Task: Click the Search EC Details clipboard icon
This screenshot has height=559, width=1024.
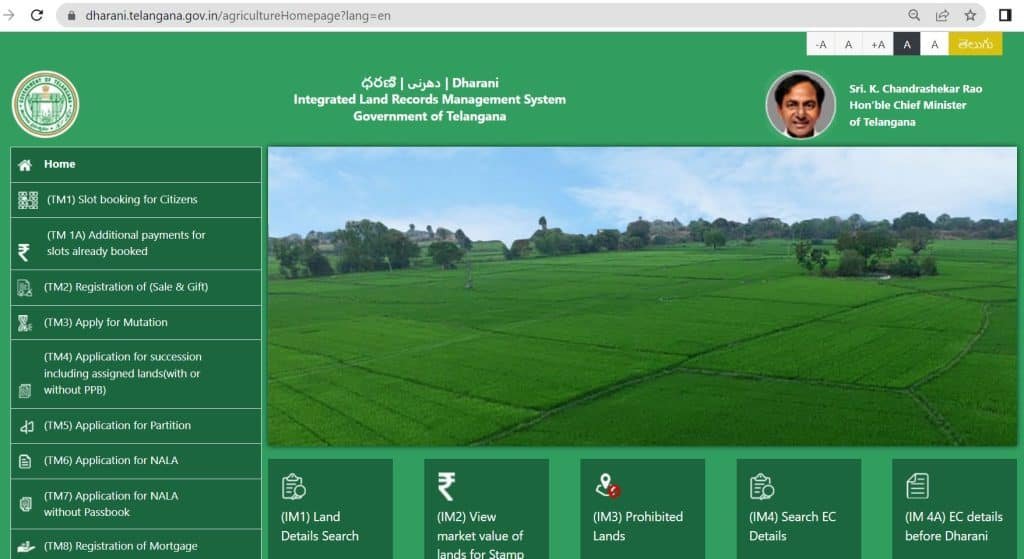Action: [x=761, y=487]
